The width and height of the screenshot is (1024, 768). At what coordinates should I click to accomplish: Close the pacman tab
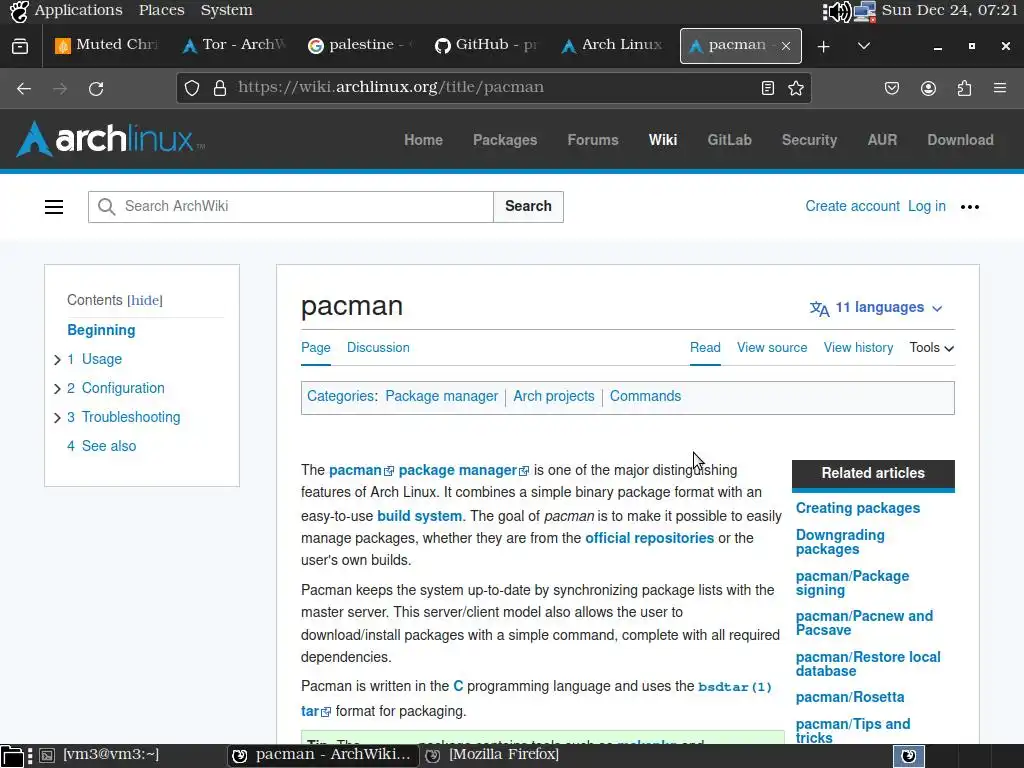786,46
